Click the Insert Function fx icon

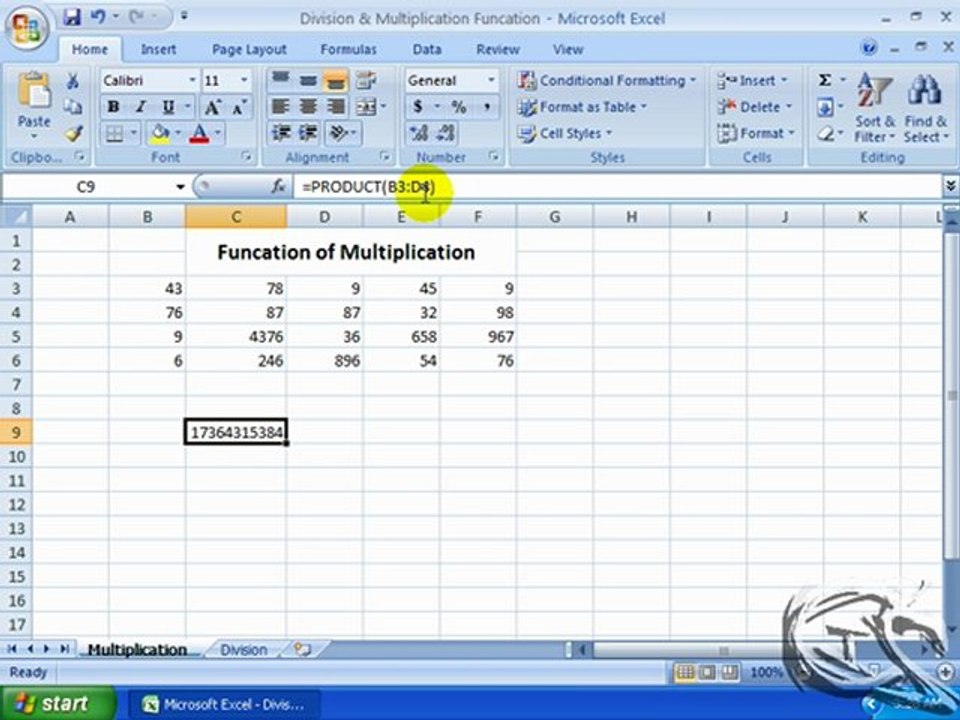(279, 186)
